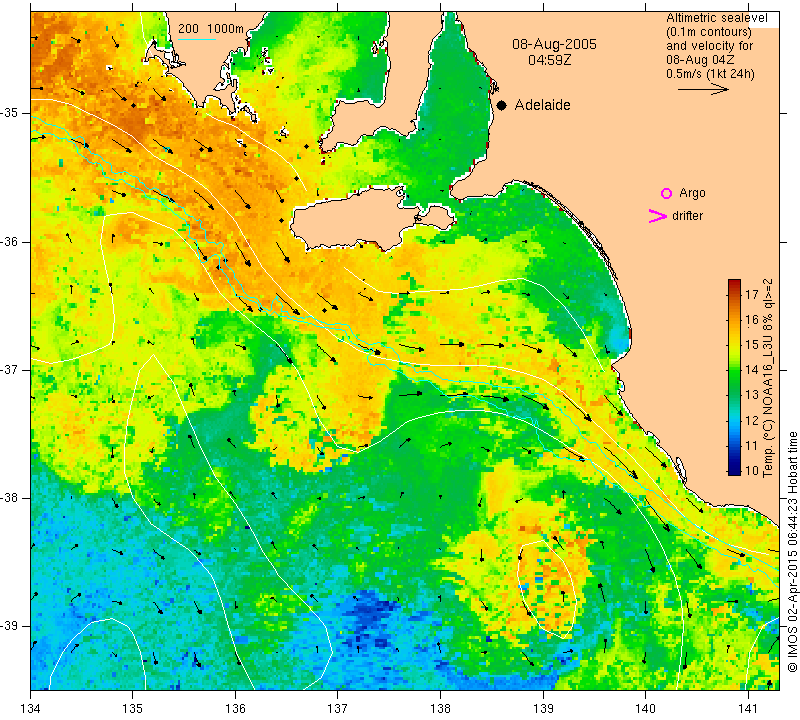Click the 135 longitude axis label

pyautogui.click(x=133, y=708)
